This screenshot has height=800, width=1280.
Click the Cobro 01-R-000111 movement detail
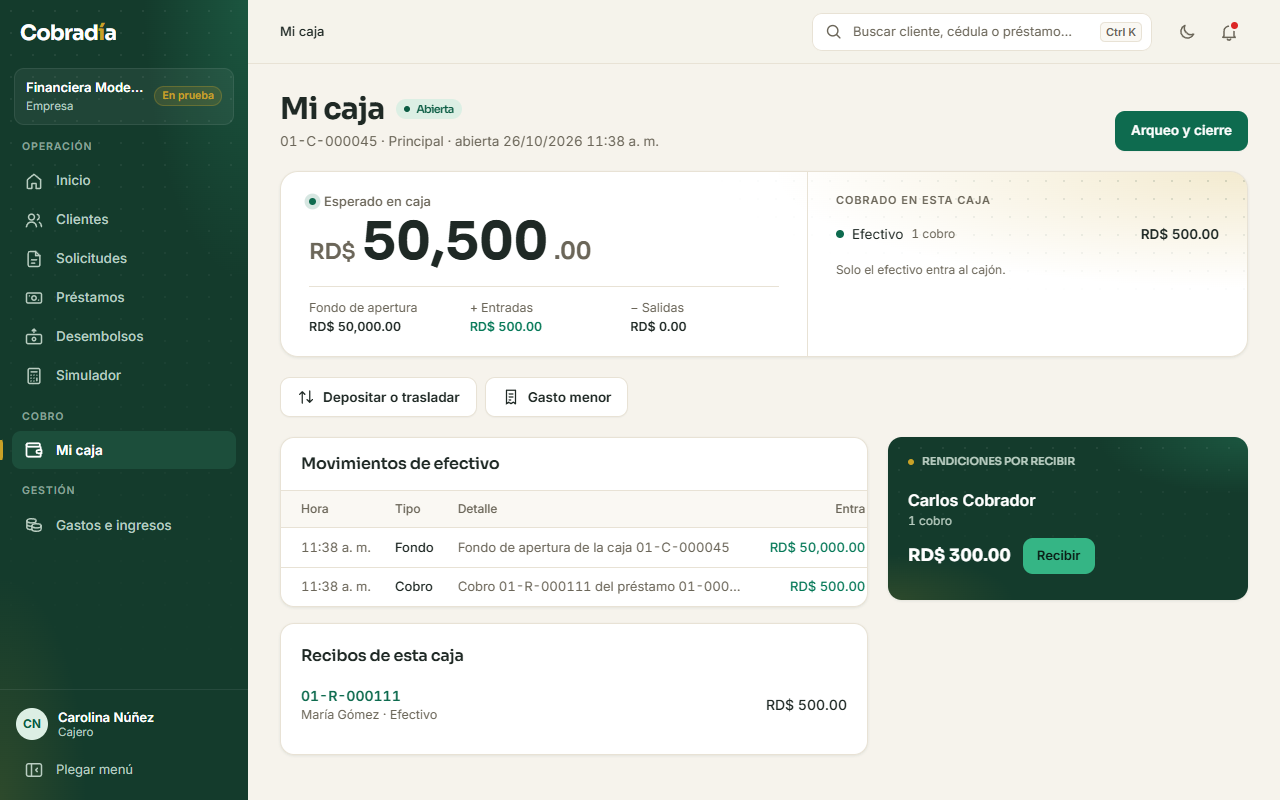599,587
